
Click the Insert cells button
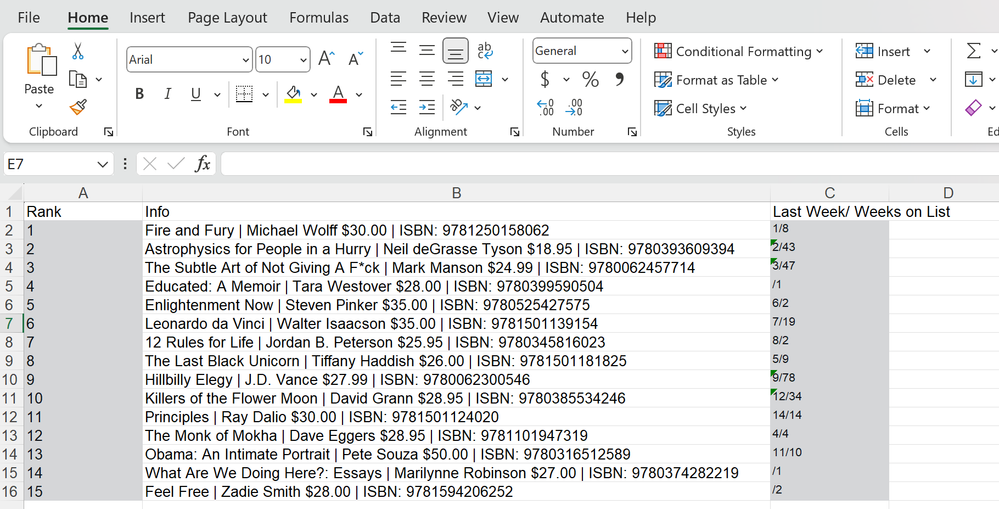(883, 51)
